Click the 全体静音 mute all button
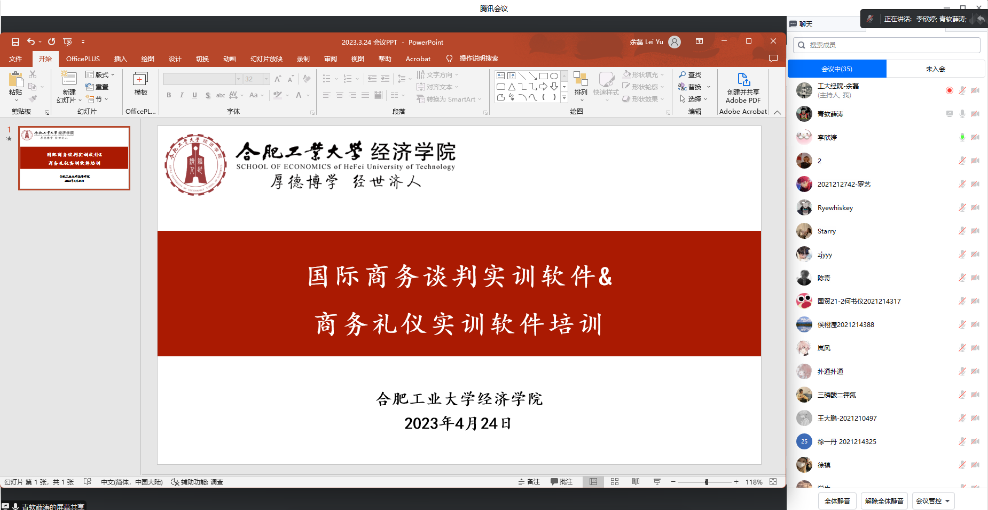This screenshot has height=510, width=988. [836, 500]
